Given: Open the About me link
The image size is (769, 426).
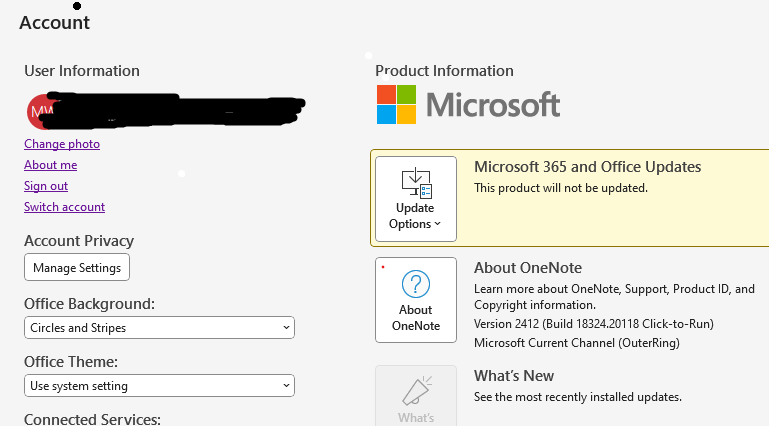Looking at the screenshot, I should click(x=51, y=165).
